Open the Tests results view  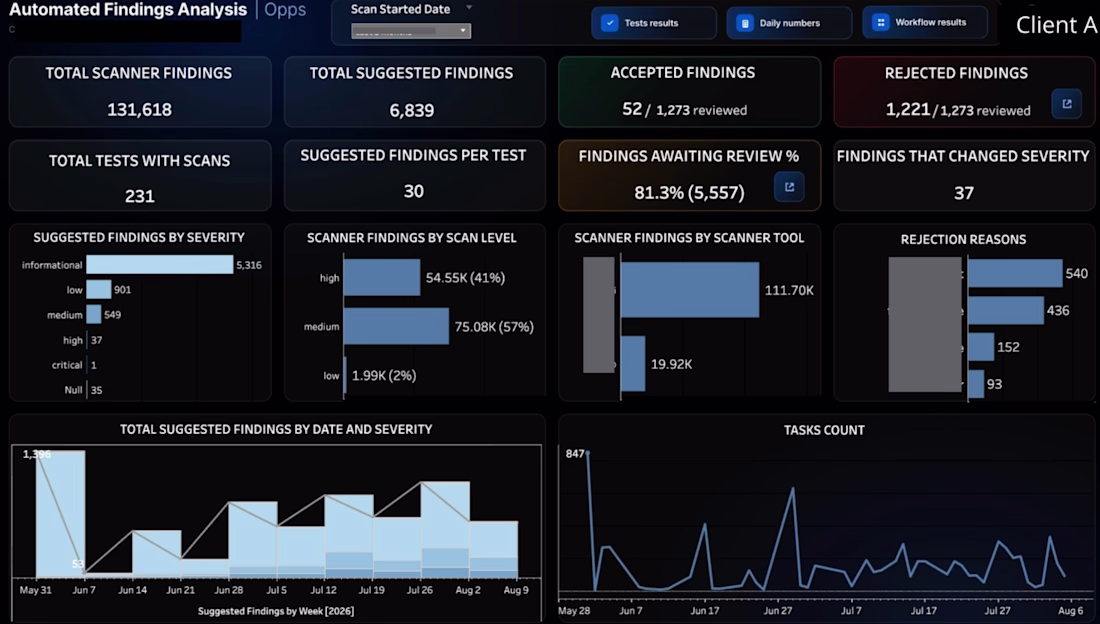[654, 23]
